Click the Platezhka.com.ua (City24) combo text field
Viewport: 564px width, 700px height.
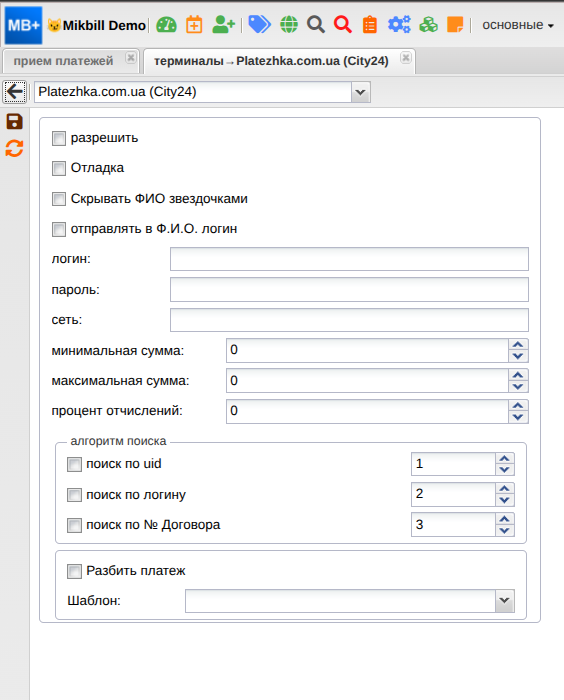point(193,92)
